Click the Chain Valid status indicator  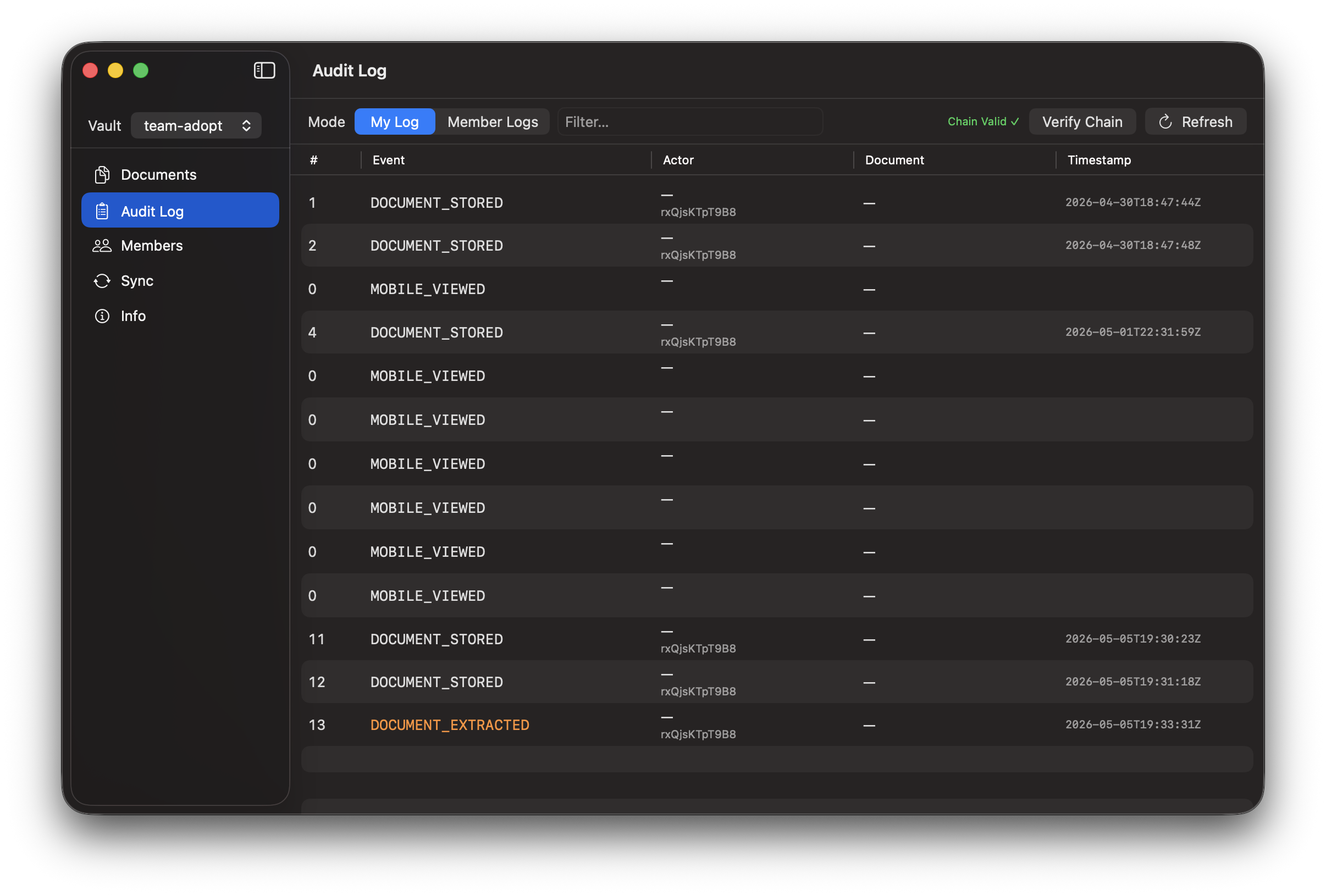point(982,121)
